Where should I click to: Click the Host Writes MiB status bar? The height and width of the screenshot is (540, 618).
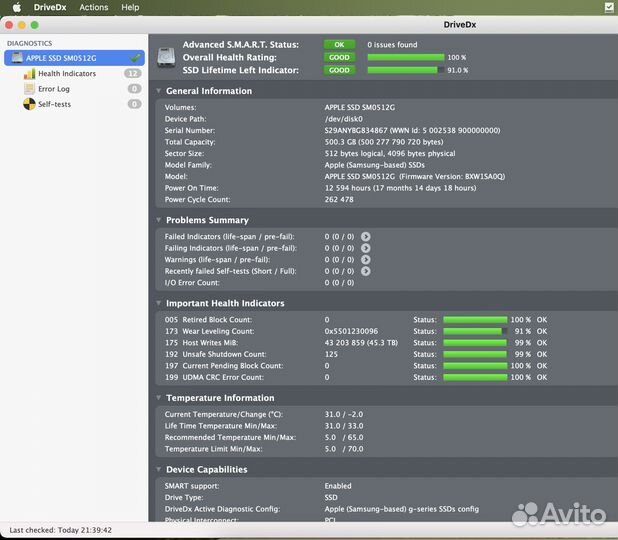click(475, 343)
